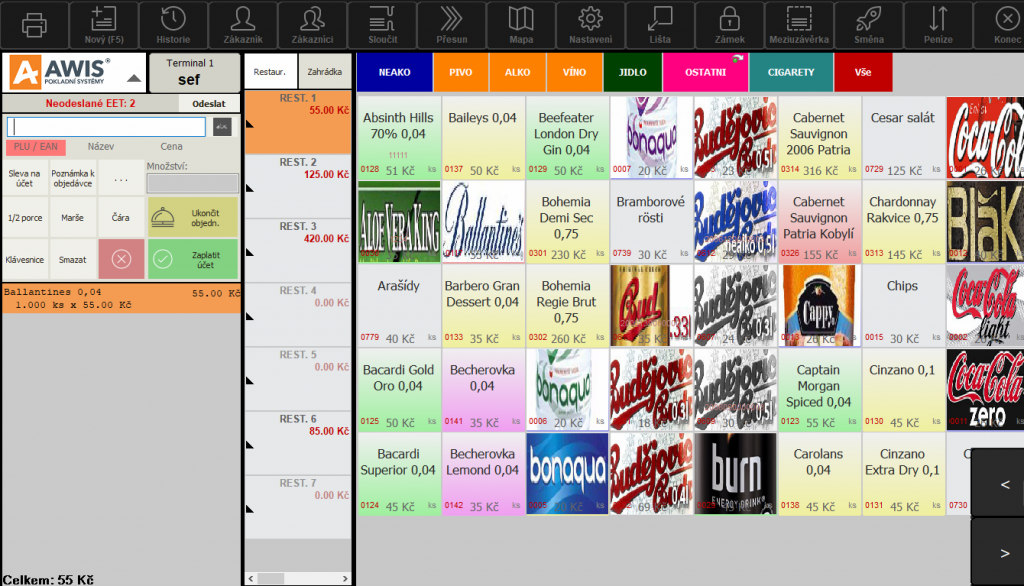The height and width of the screenshot is (586, 1024).
Task: Select Název search mode
Action: tap(101, 147)
